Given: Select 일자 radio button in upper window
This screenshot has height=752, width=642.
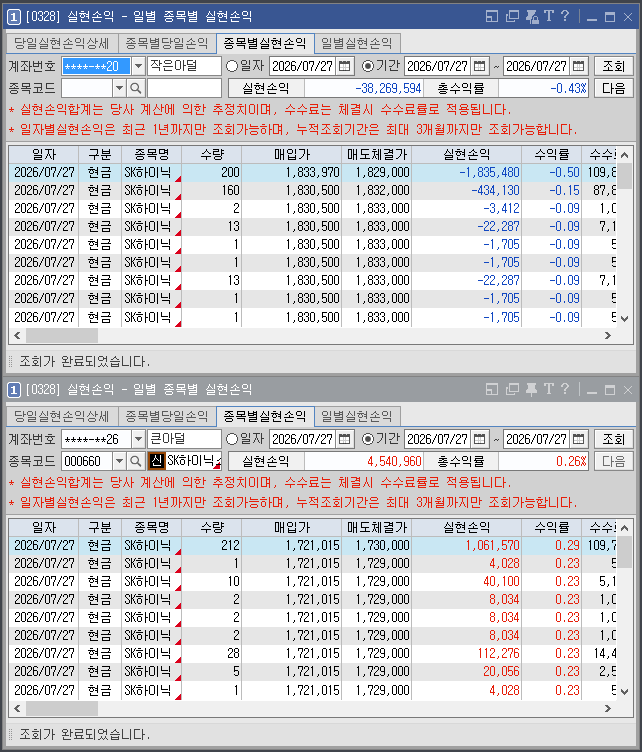Looking at the screenshot, I should click(232, 66).
